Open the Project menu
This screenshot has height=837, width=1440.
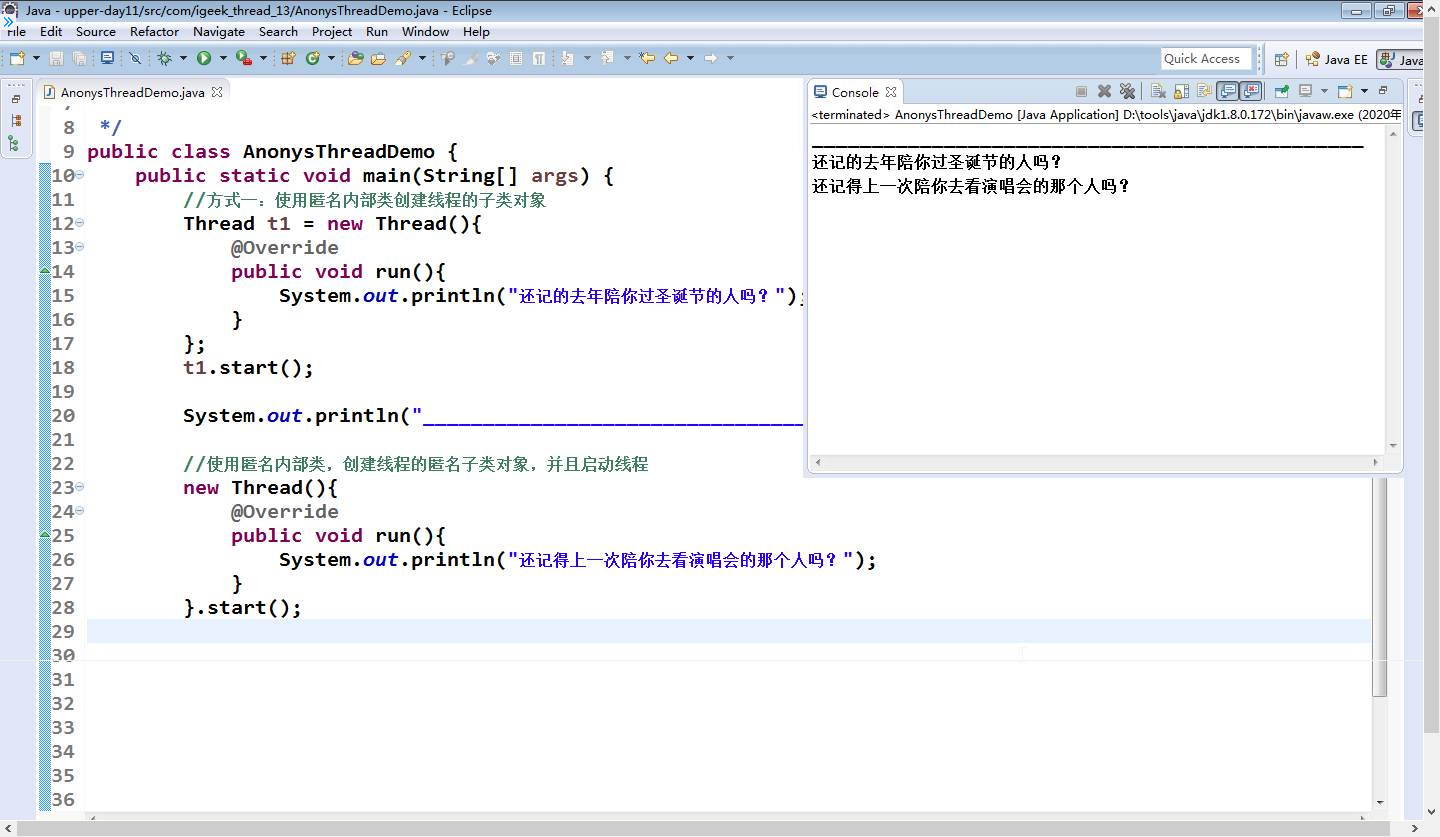[x=332, y=31]
